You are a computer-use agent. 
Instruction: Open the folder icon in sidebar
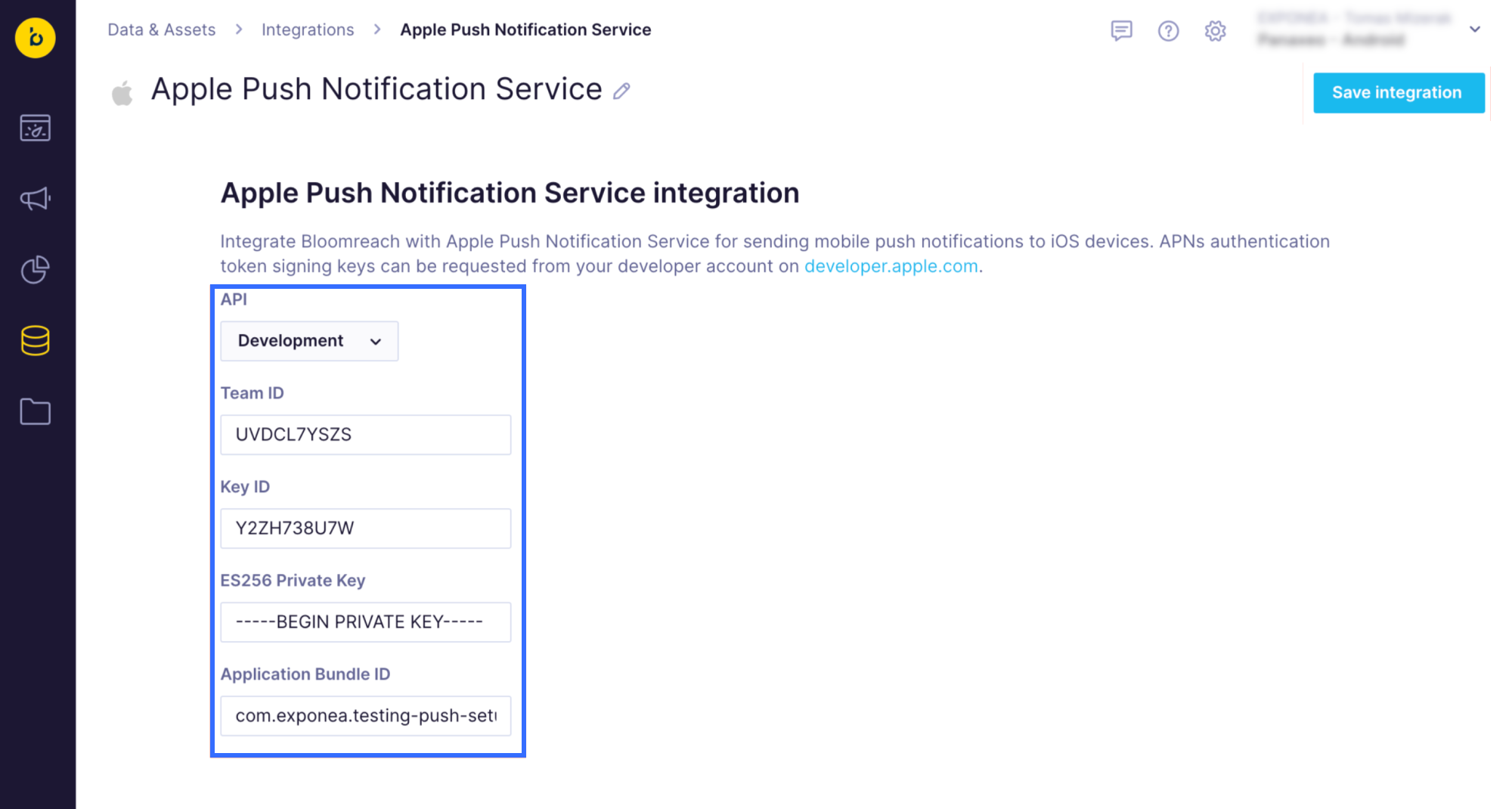click(36, 412)
